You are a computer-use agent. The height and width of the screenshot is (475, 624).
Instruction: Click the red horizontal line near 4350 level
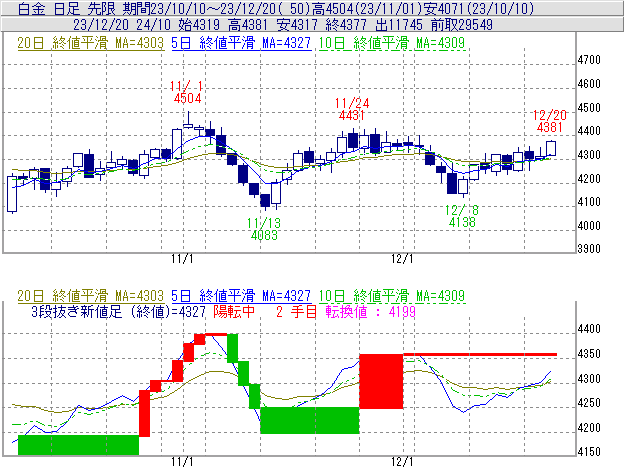[x=480, y=354]
